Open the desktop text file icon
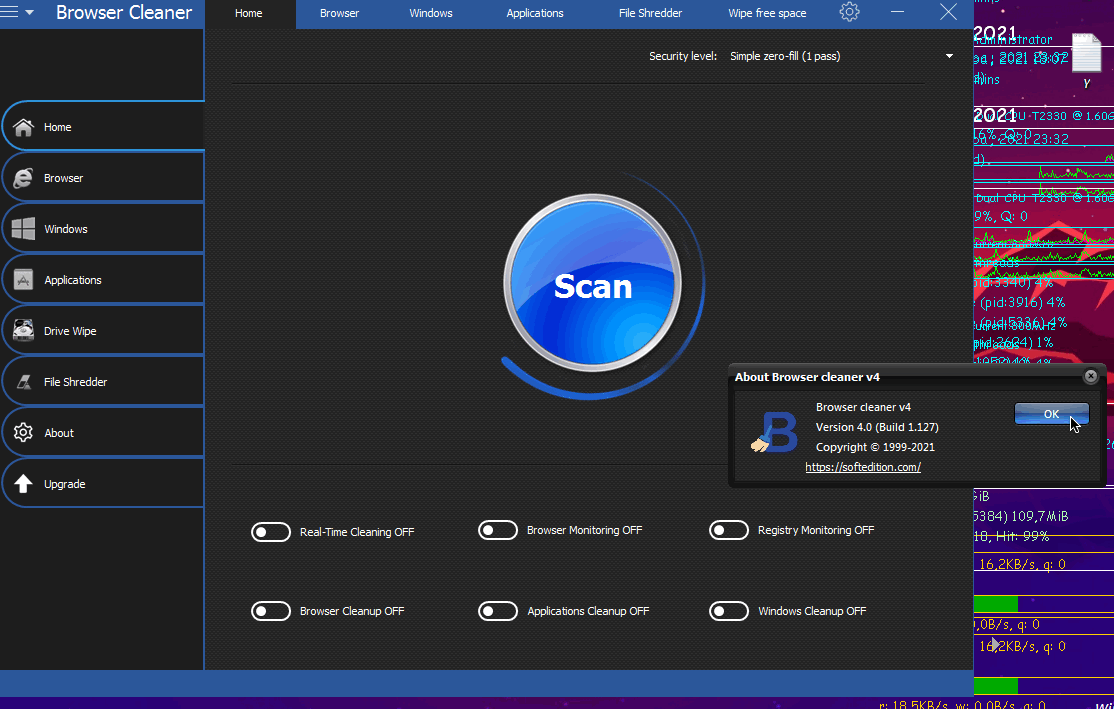The height and width of the screenshot is (709, 1114). (1086, 53)
